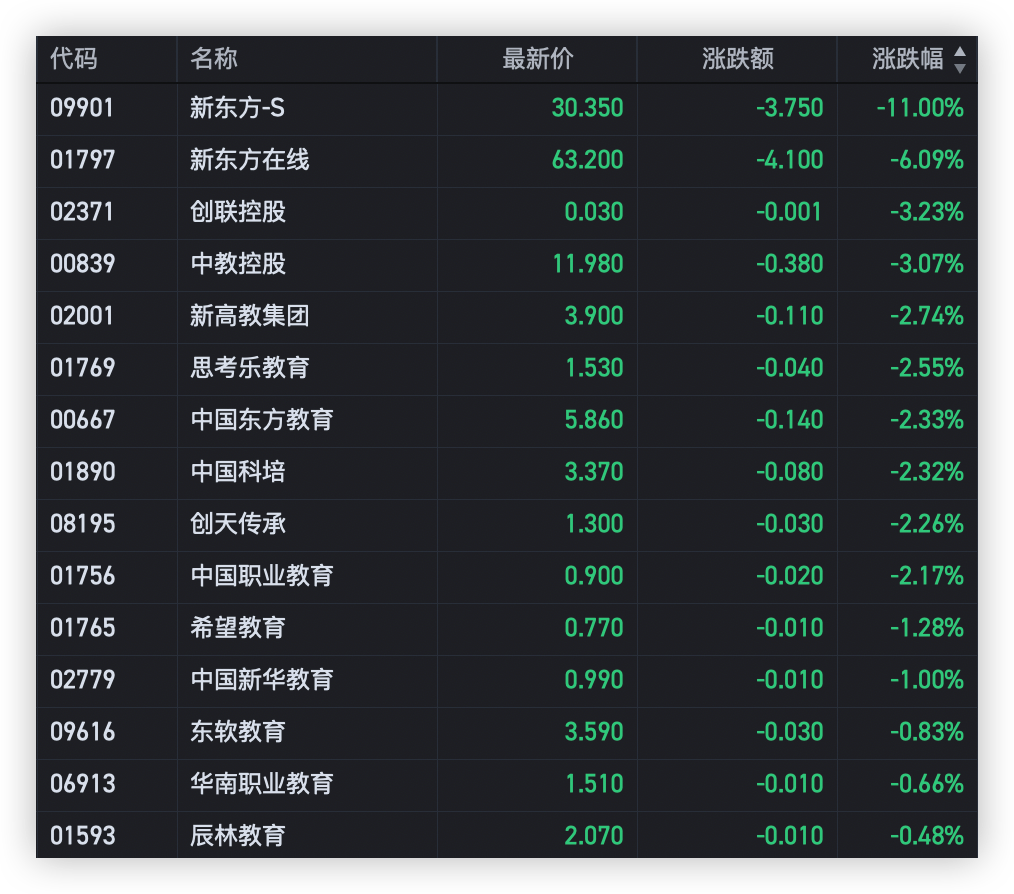This screenshot has width=1014, height=894.
Task: Select stock code 00839
Action: coord(82,264)
